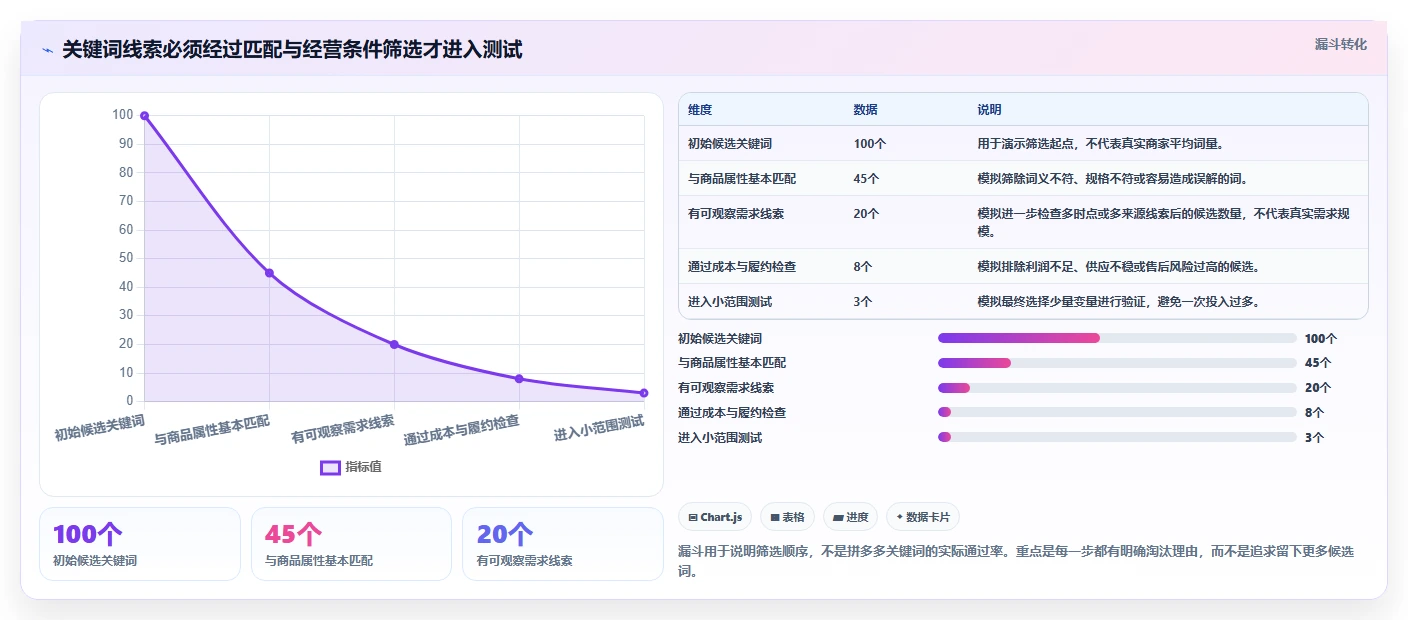
Task: Click the chart data point at 20
Action: (394, 344)
